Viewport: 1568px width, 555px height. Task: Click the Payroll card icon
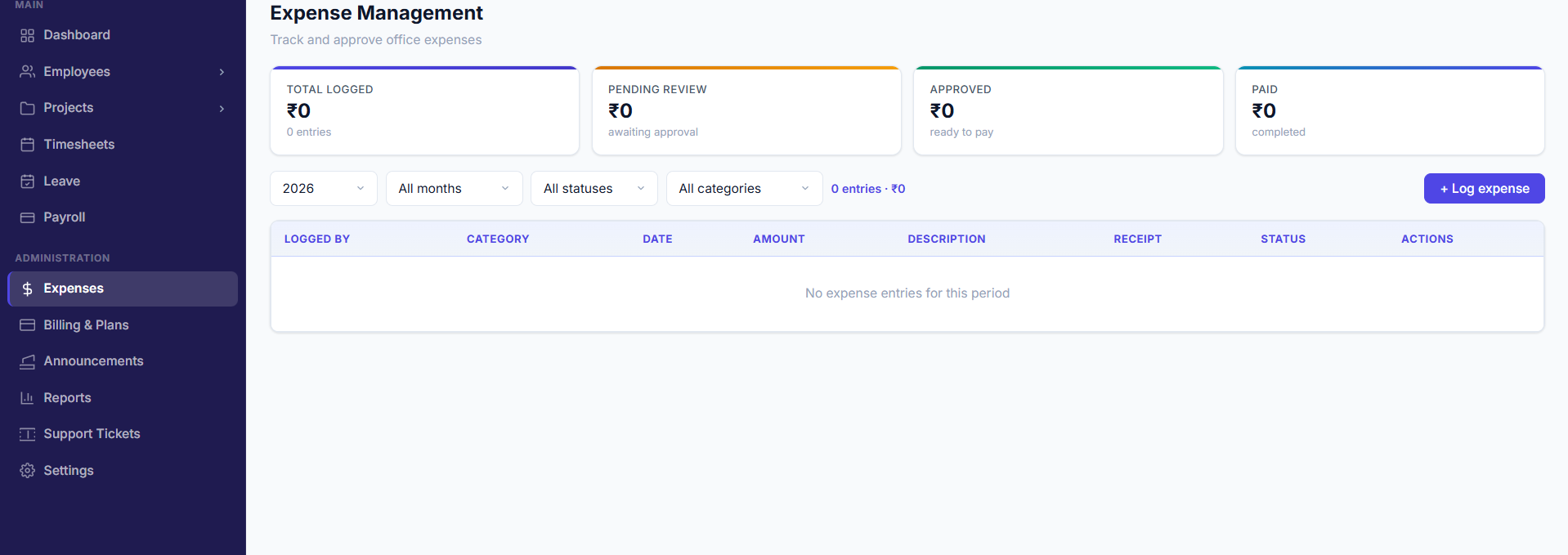(x=27, y=217)
